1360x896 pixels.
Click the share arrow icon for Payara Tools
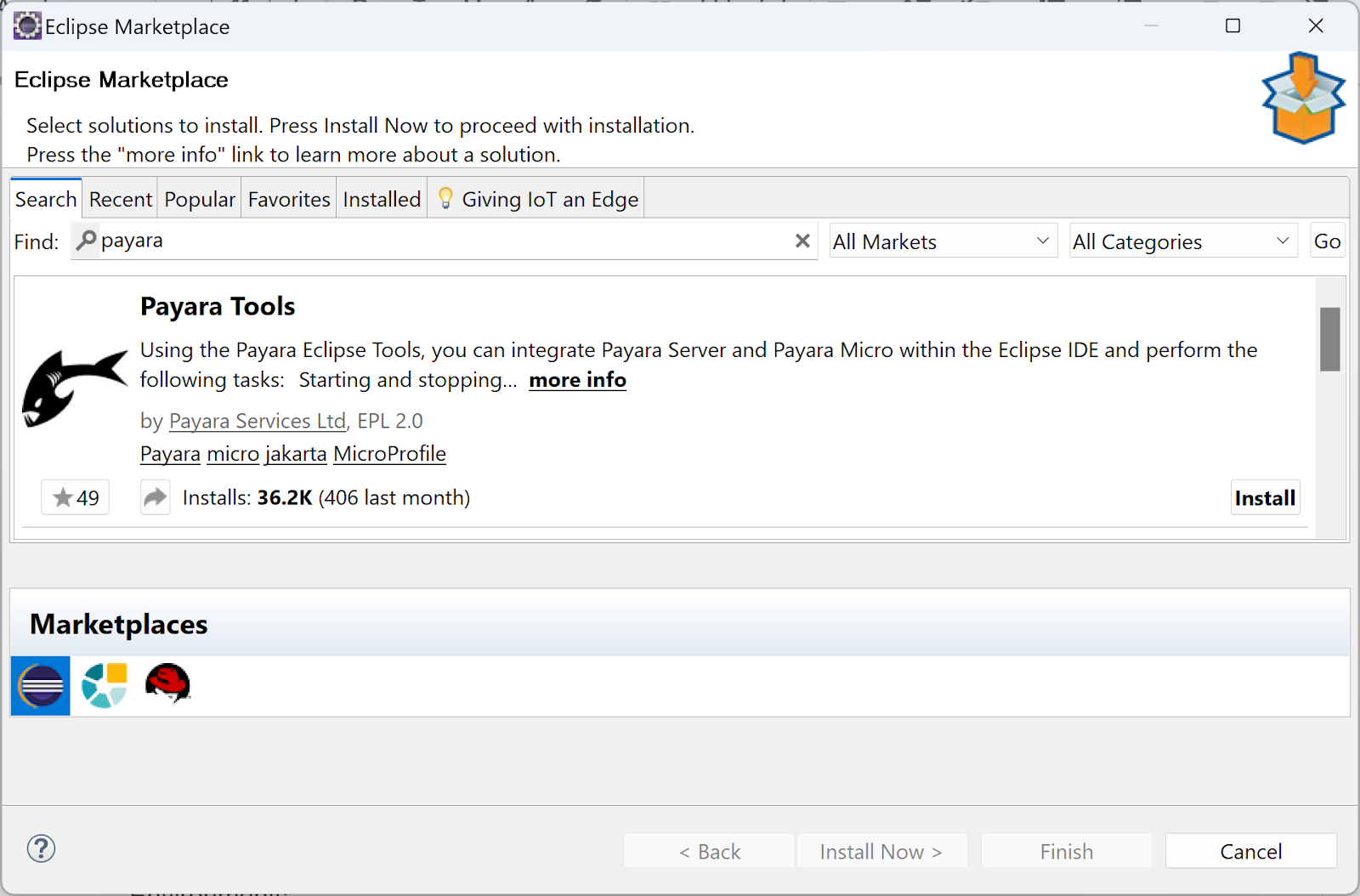156,497
